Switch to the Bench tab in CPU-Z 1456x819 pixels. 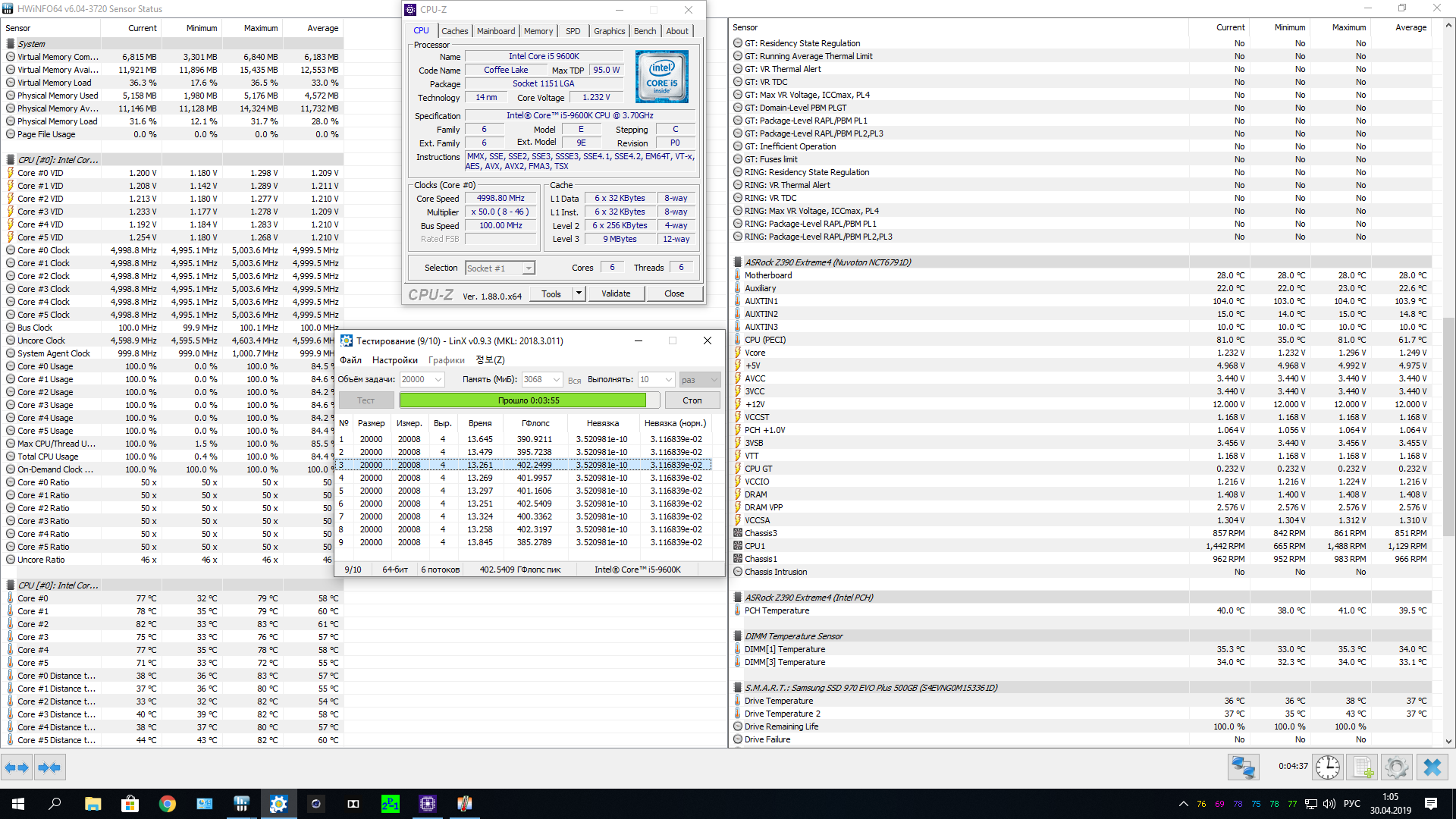click(645, 31)
